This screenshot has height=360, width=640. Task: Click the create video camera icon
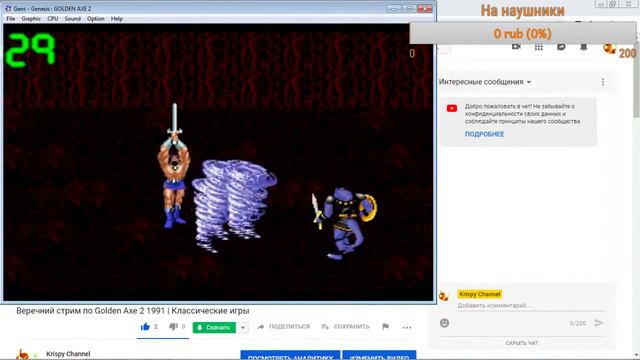[516, 47]
